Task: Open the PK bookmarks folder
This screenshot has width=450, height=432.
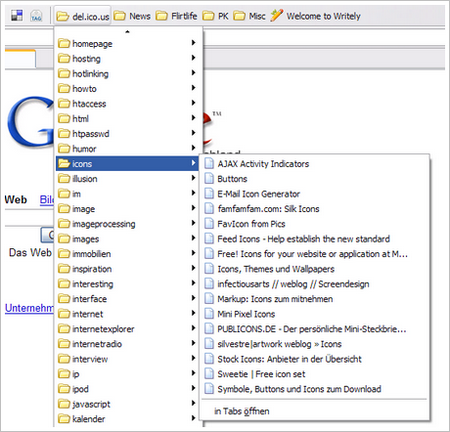Action: [216, 16]
